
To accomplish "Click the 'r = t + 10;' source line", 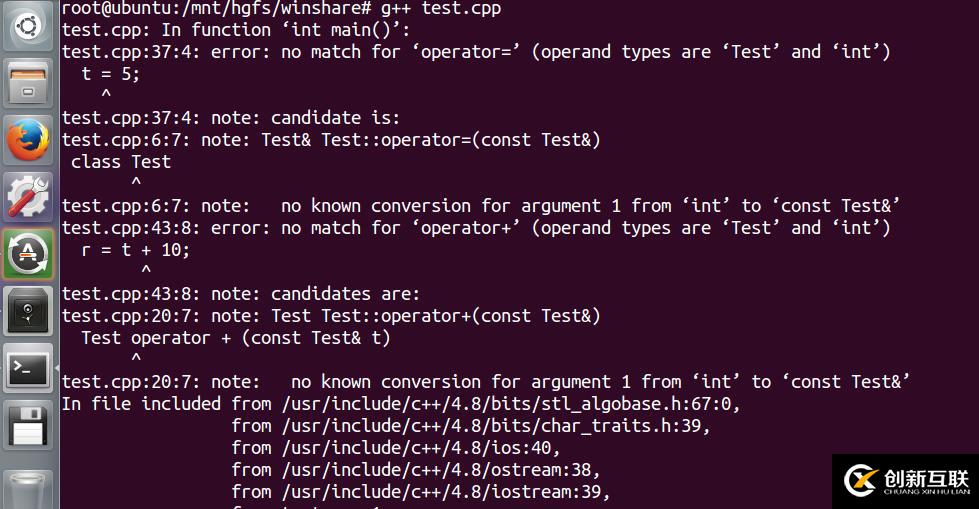I will point(136,250).
